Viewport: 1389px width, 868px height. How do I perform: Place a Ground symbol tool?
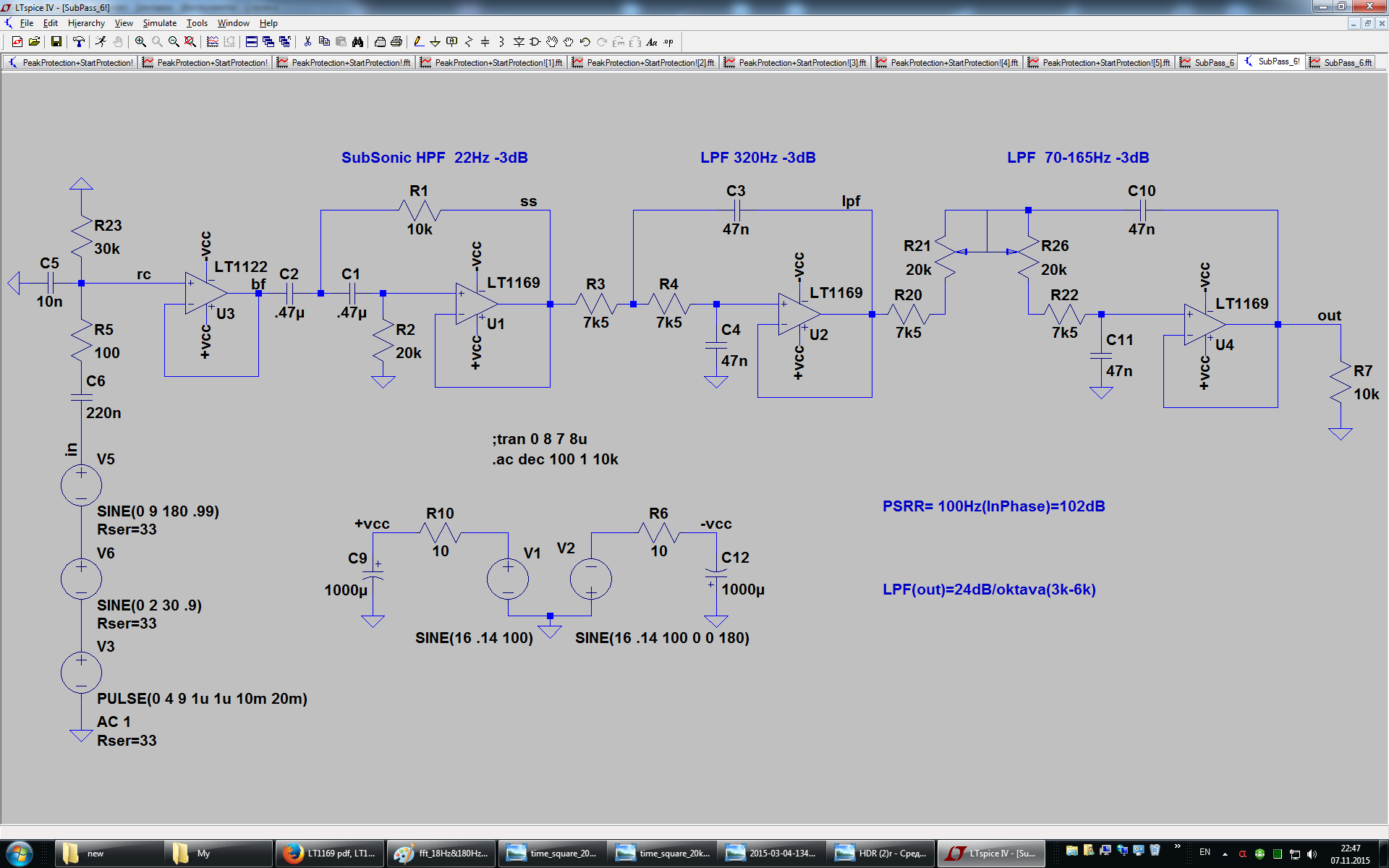point(435,42)
